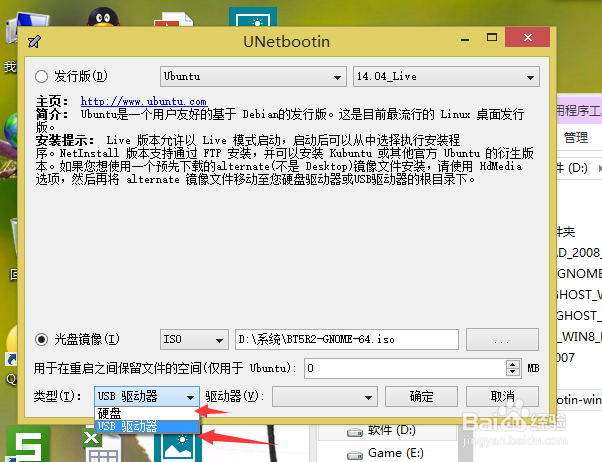The image size is (602, 462).
Task: Click the 取消 cancel button
Action: click(502, 396)
